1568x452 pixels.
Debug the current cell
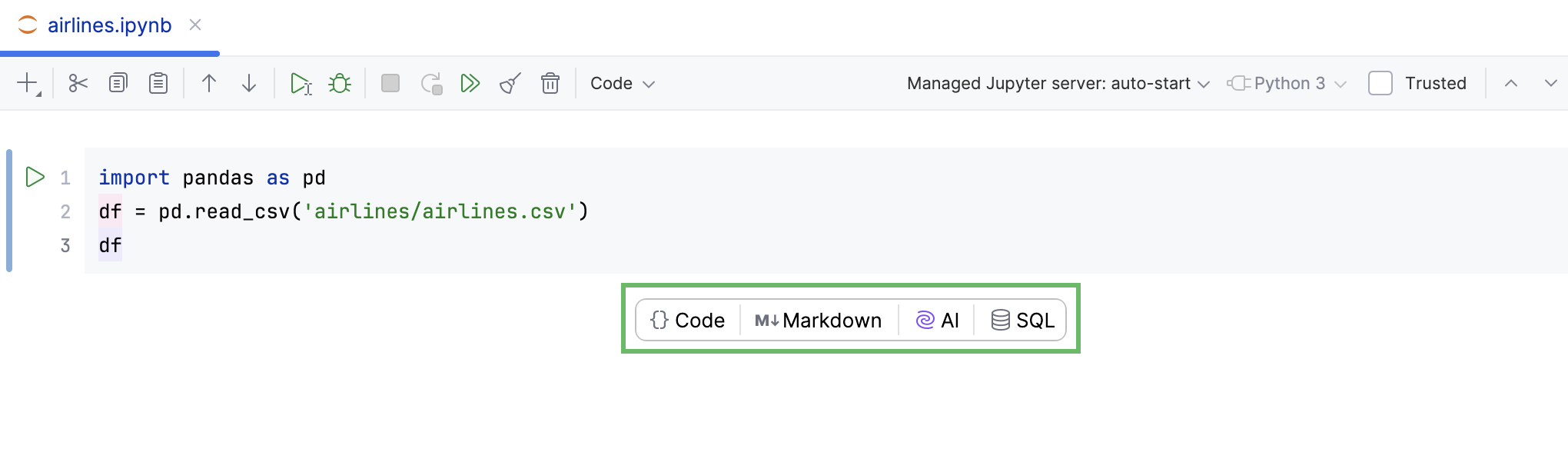click(341, 82)
